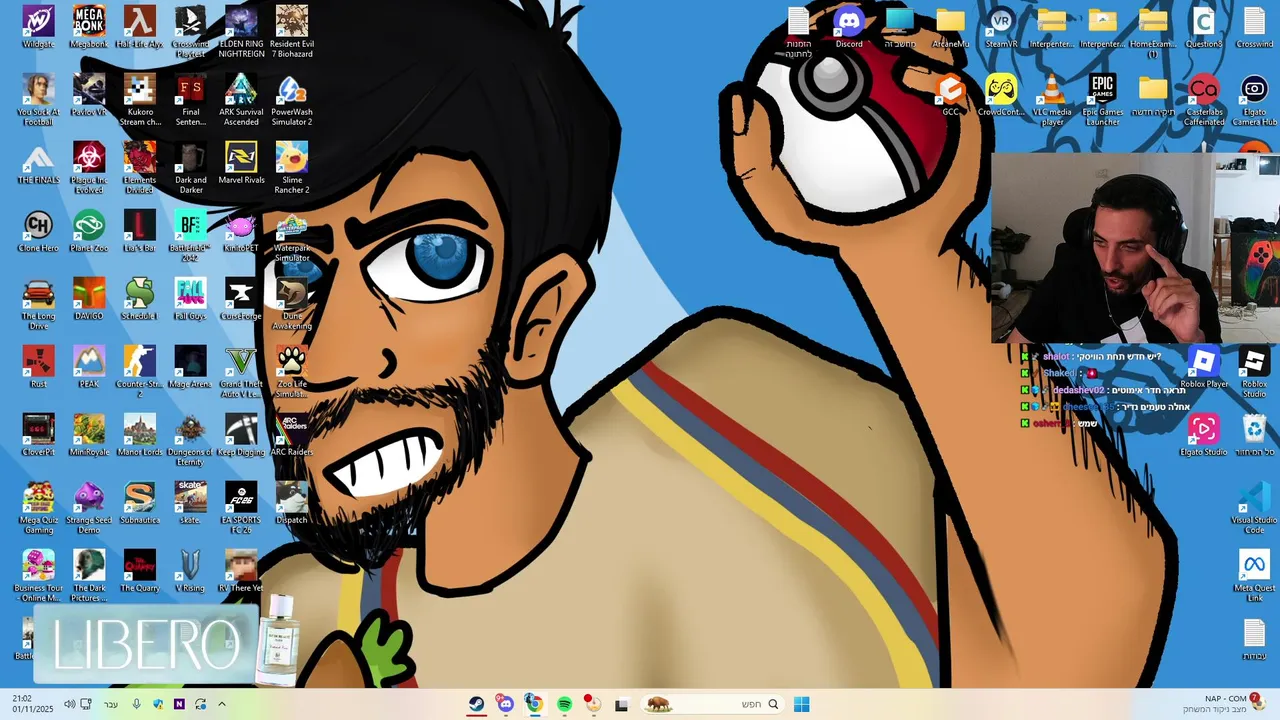This screenshot has height=720, width=1280.
Task: Open Elgato Camera Hub shortcut
Action: tap(1254, 100)
